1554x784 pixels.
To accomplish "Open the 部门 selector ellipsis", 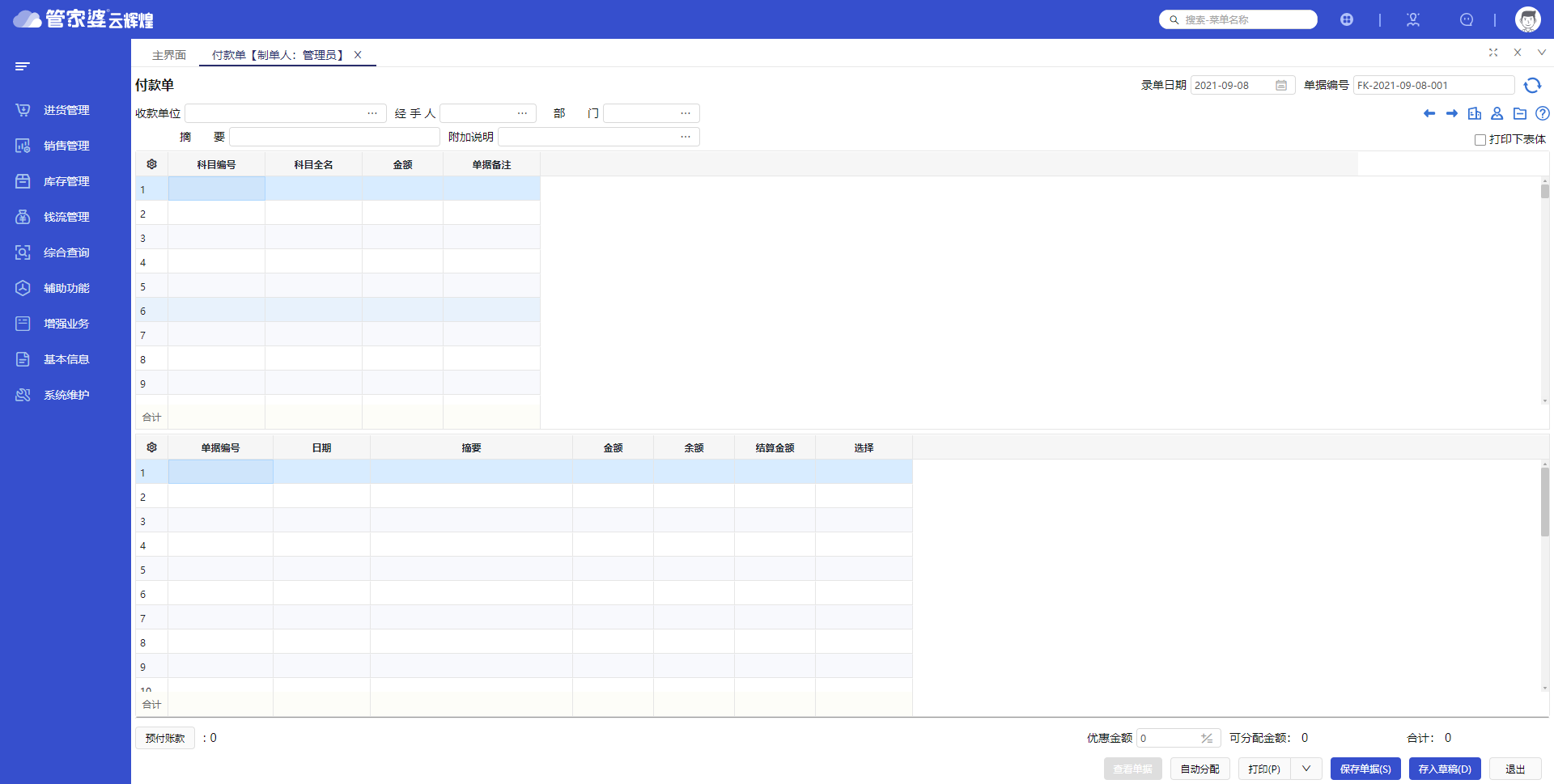I will (686, 113).
